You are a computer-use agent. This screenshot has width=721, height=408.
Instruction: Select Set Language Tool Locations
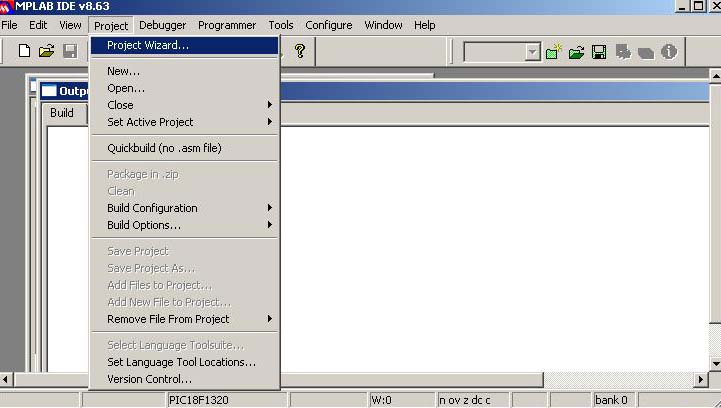coord(181,362)
